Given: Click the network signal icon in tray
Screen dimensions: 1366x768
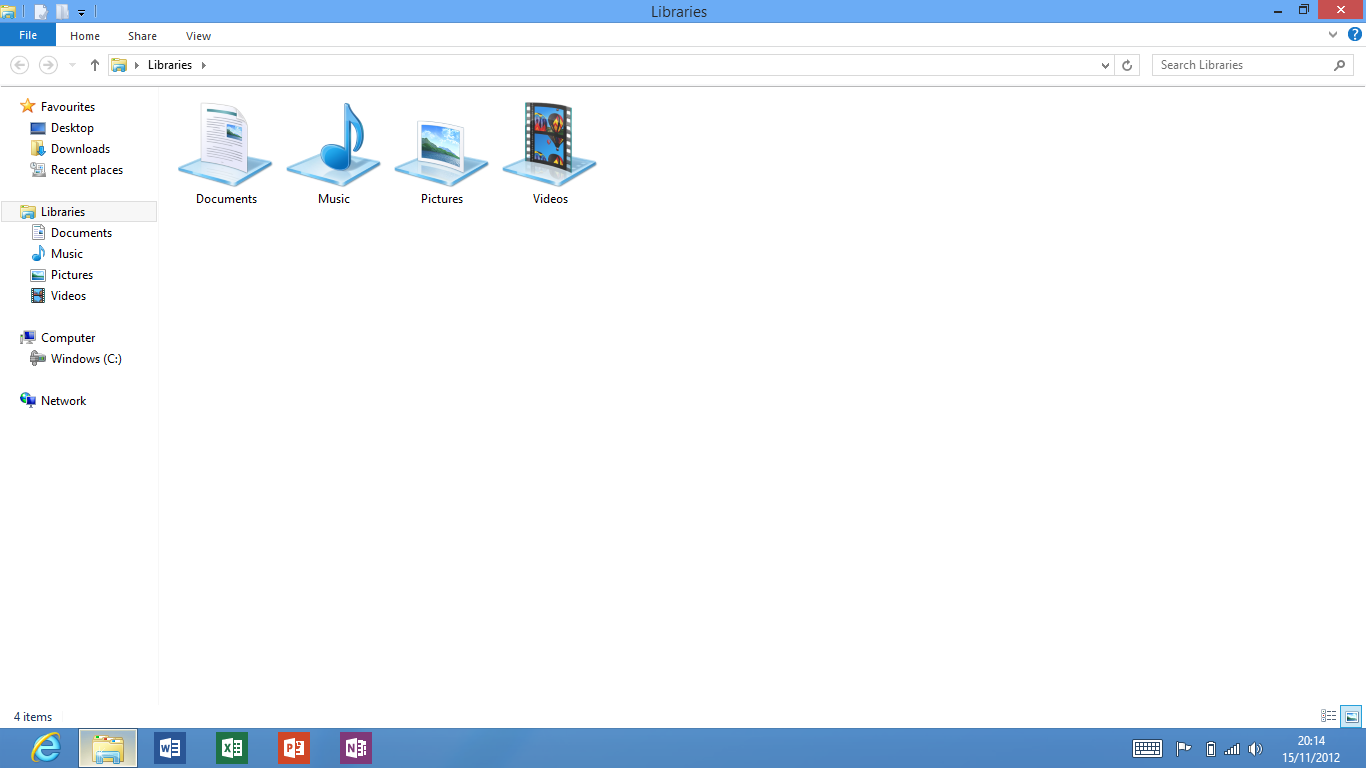Looking at the screenshot, I should [1232, 749].
